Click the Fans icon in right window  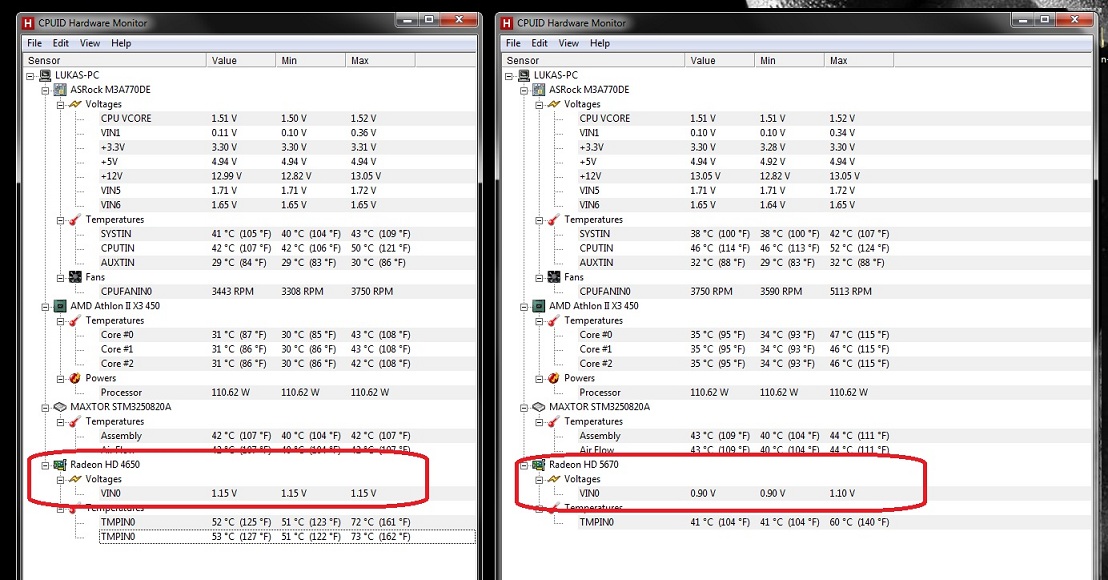pos(555,277)
